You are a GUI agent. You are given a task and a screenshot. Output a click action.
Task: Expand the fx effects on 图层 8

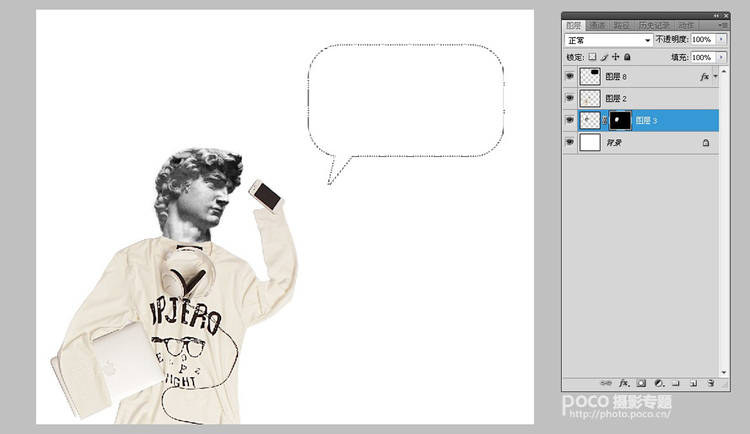point(716,76)
